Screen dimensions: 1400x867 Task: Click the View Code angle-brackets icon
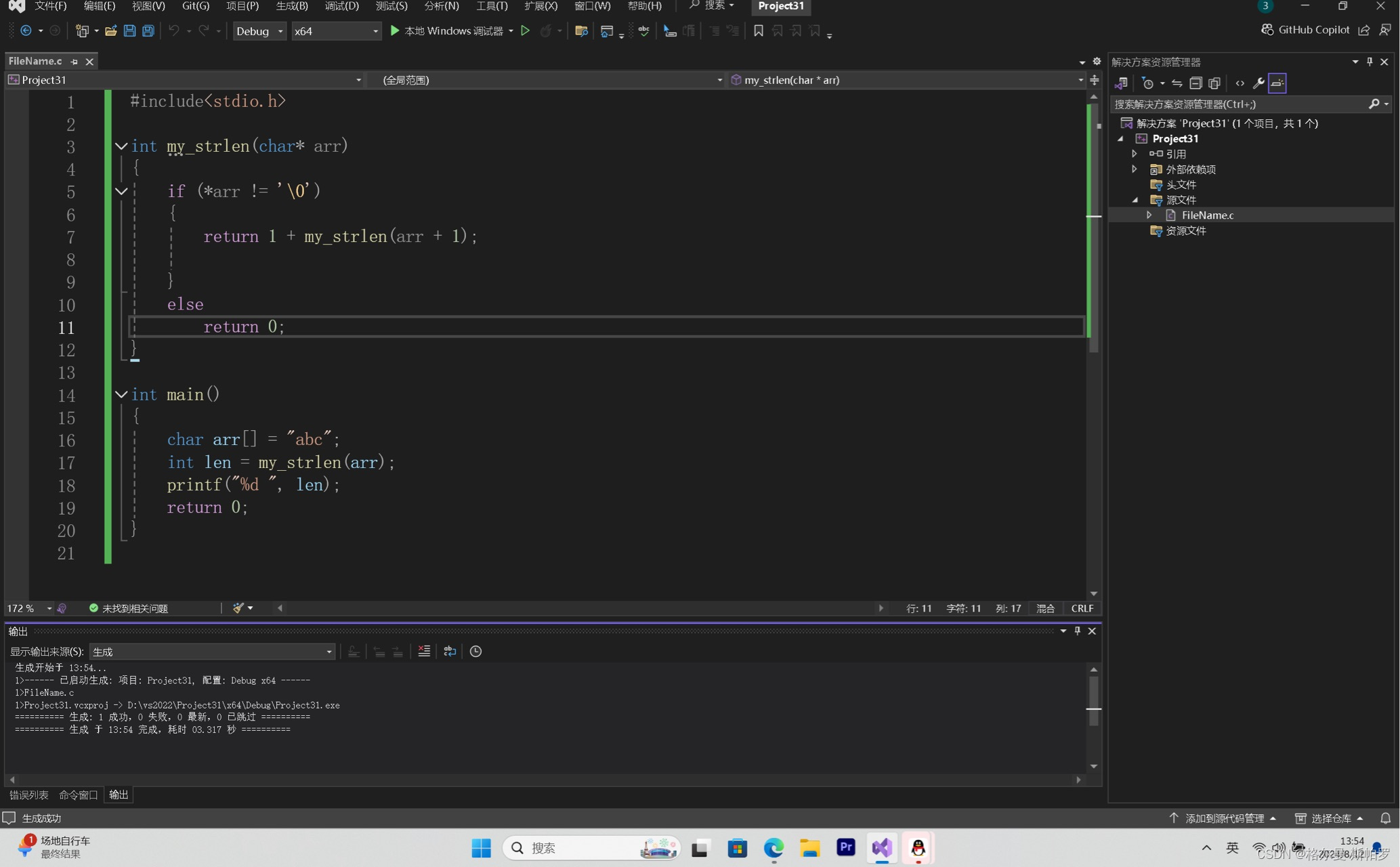[x=1239, y=83]
